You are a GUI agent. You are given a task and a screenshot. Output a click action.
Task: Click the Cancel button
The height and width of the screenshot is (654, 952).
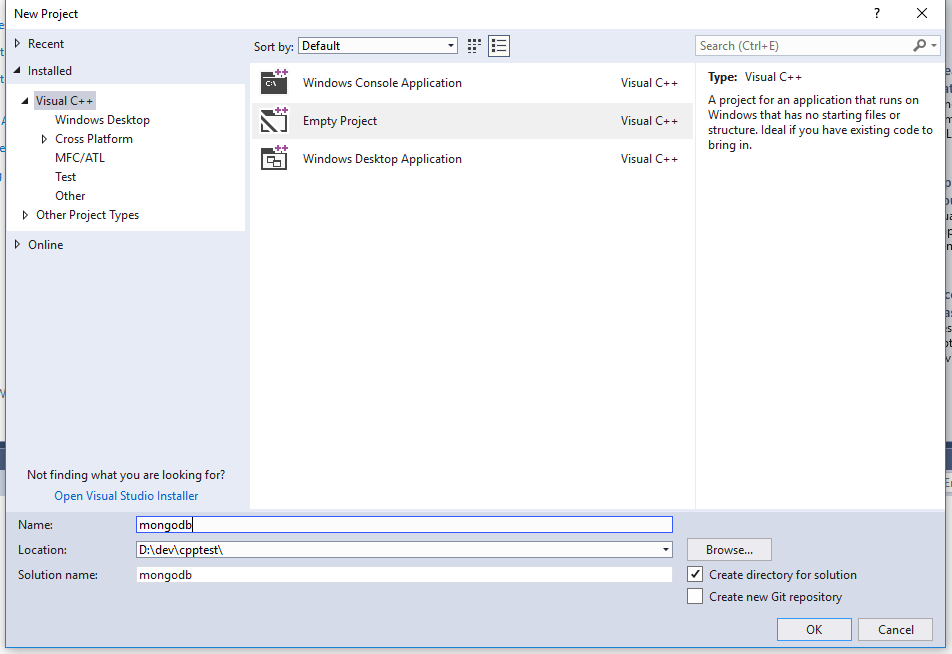896,630
